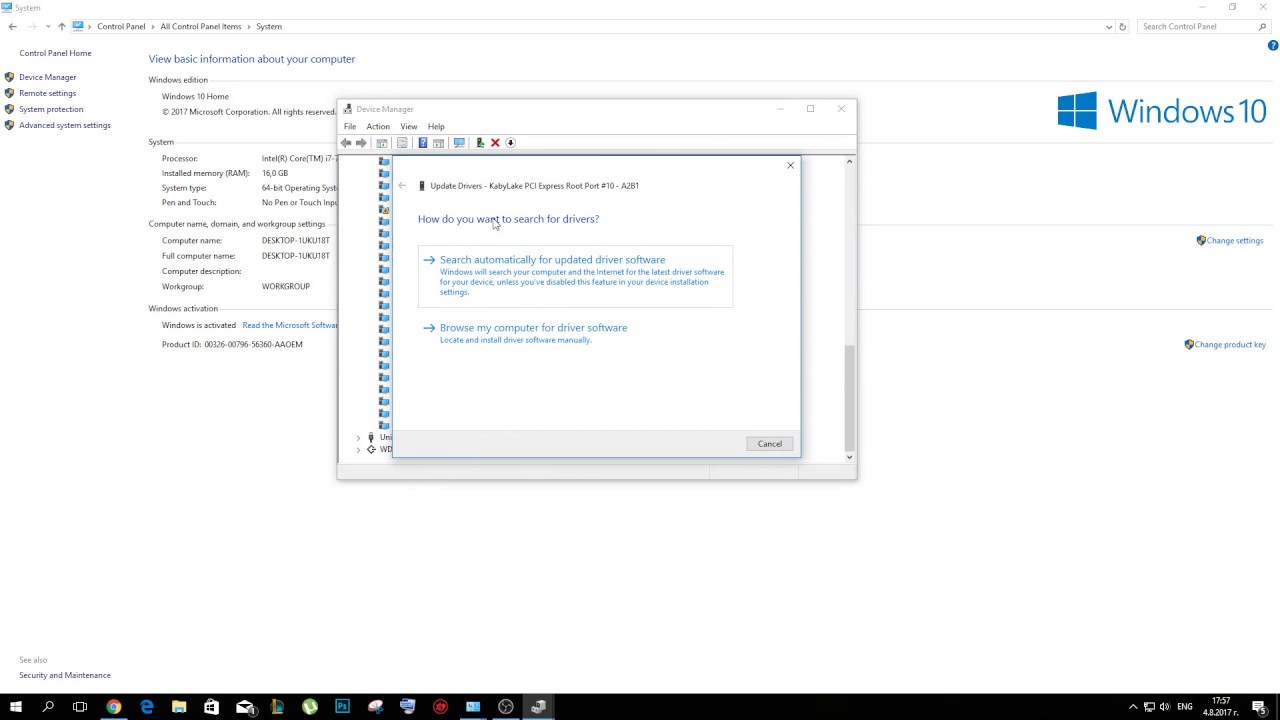The image size is (1280, 720).
Task: Open the Help menu in Device Manager
Action: coord(436,127)
